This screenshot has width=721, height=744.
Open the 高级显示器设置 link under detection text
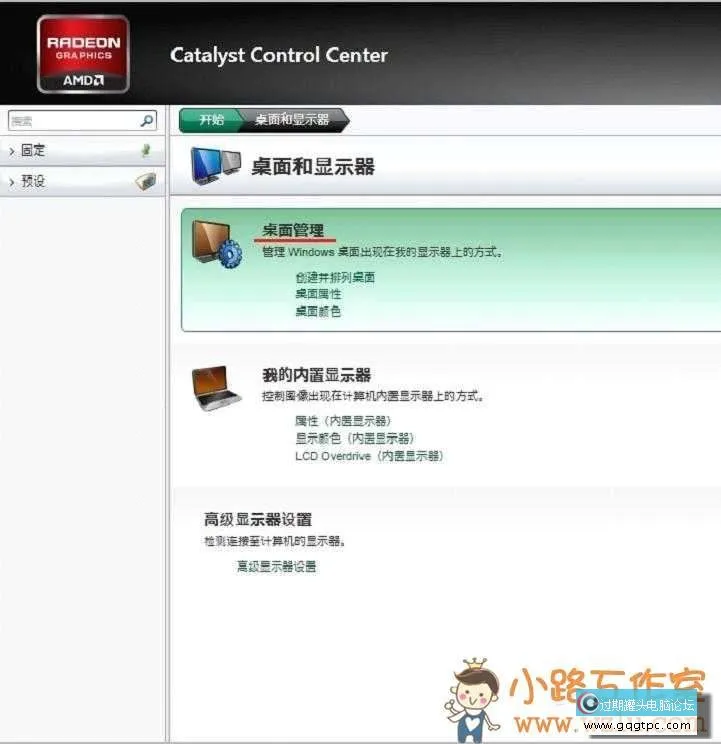[x=276, y=566]
